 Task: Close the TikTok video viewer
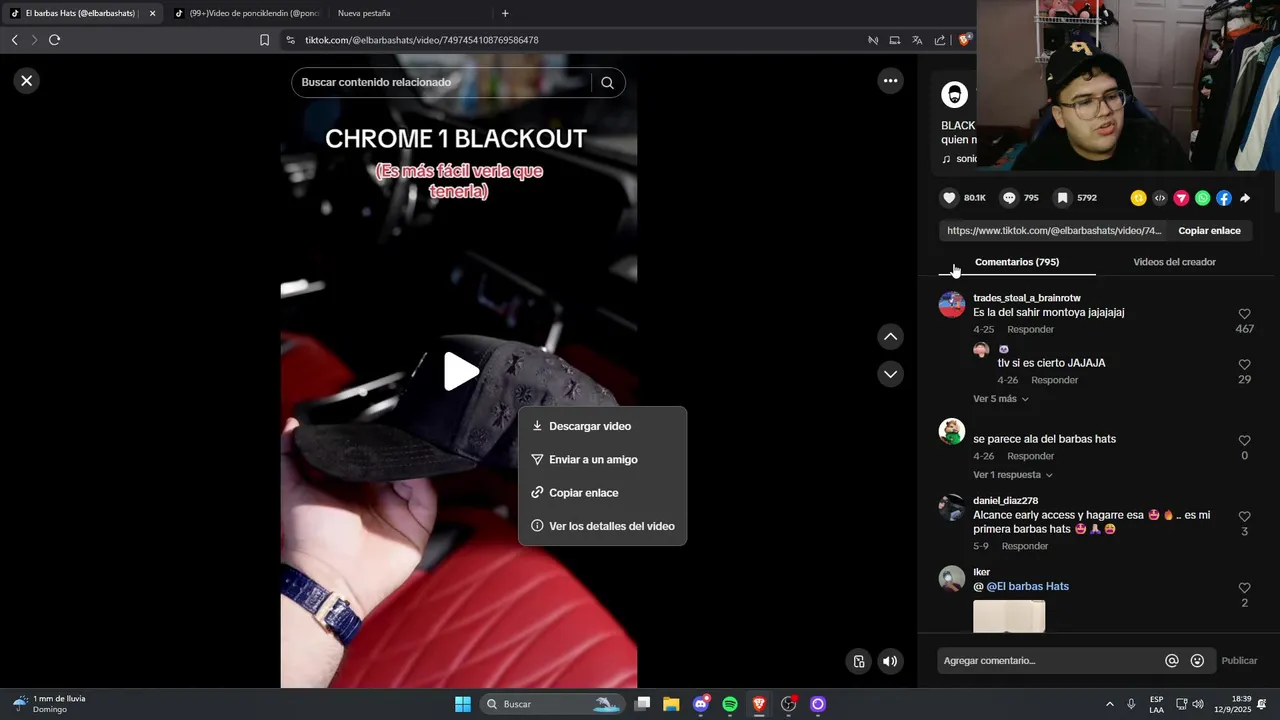coord(27,81)
